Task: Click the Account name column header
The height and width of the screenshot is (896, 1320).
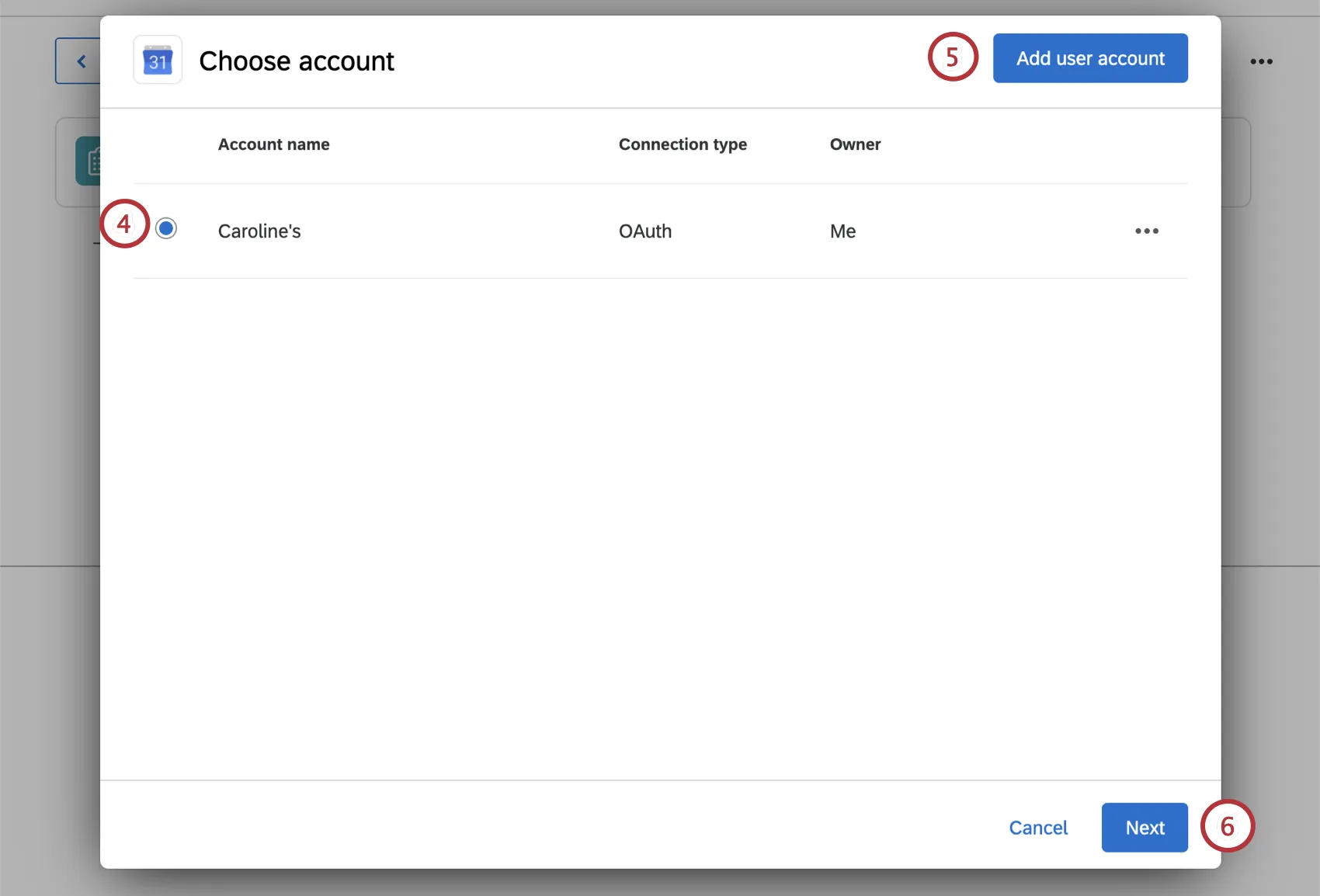Action: click(273, 144)
